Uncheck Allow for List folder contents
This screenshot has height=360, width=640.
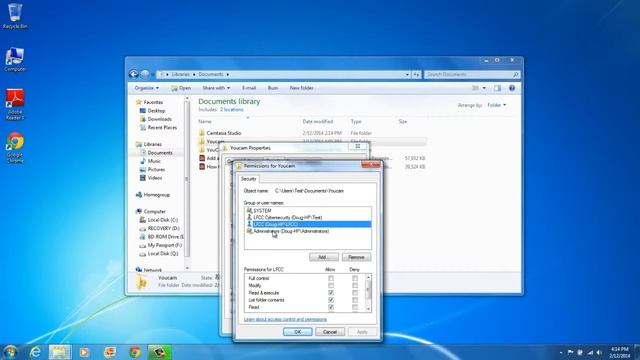pyautogui.click(x=331, y=300)
